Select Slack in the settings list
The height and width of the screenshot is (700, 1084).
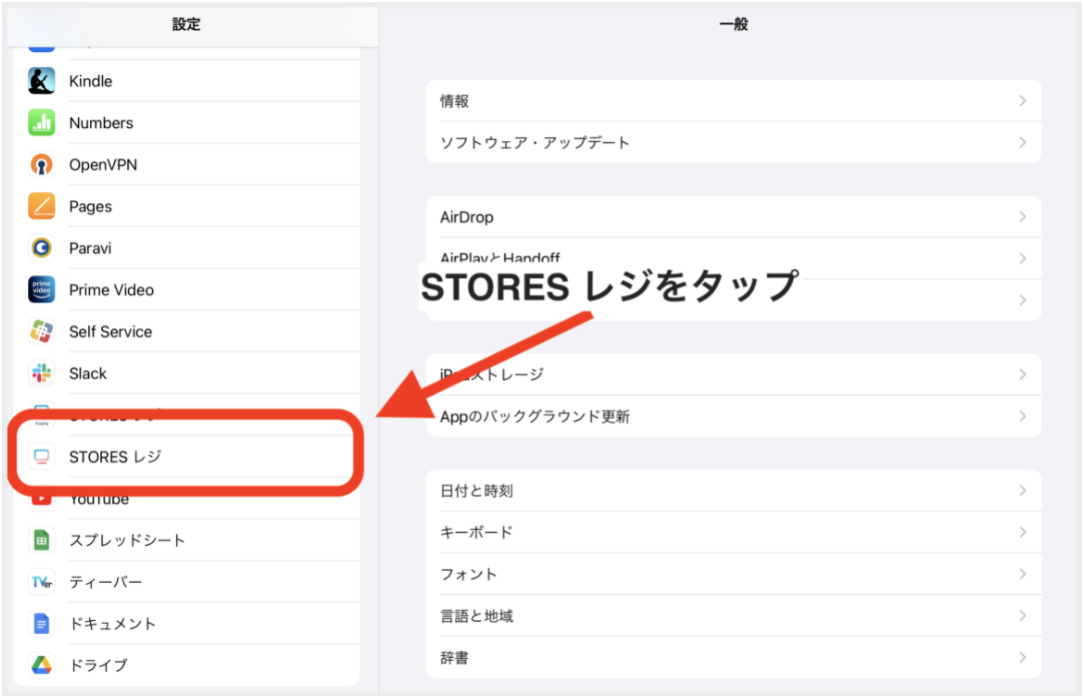[x=187, y=373]
